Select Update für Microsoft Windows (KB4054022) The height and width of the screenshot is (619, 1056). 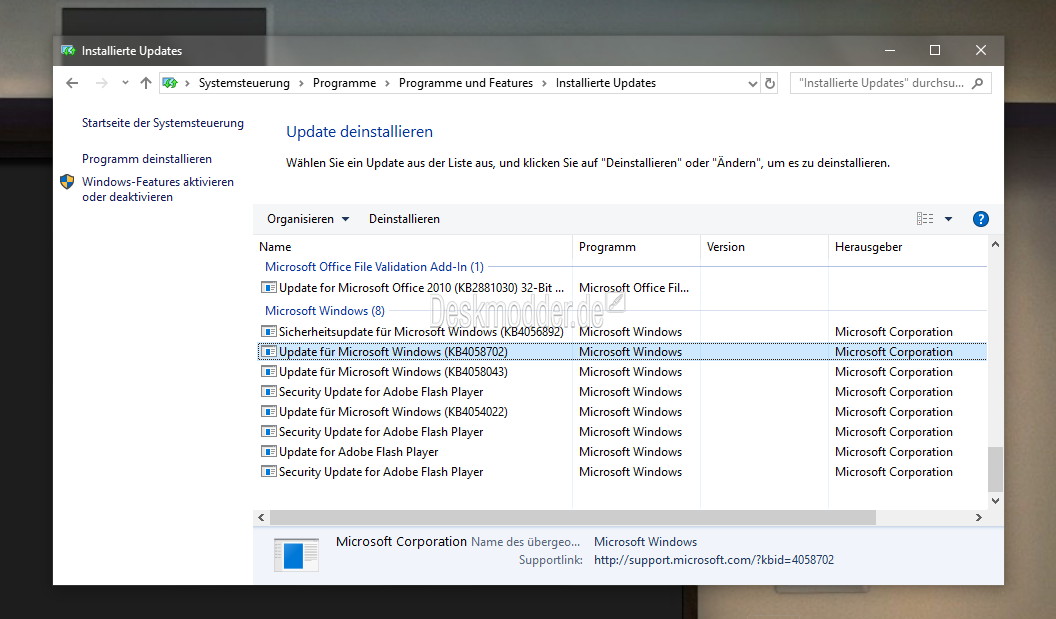click(x=623, y=412)
